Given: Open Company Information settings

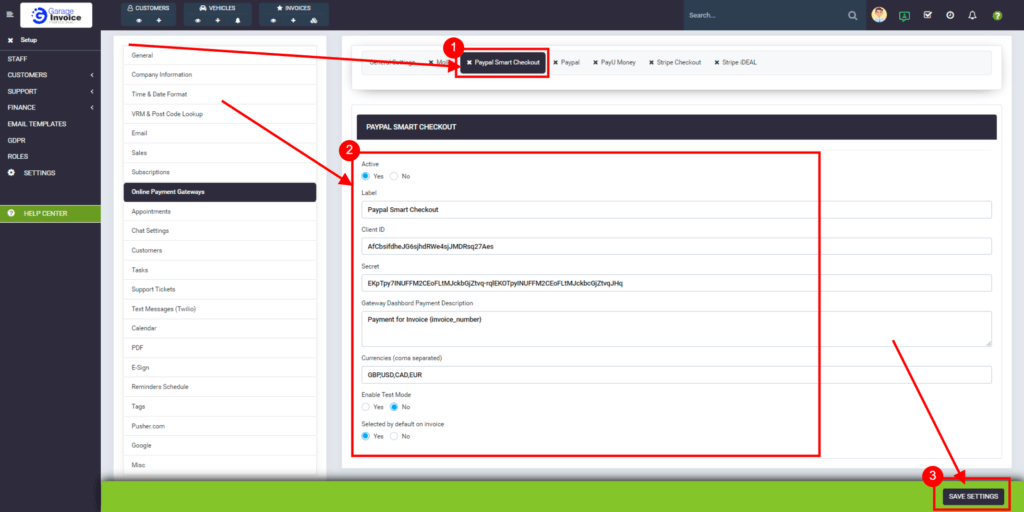Looking at the screenshot, I should (219, 74).
